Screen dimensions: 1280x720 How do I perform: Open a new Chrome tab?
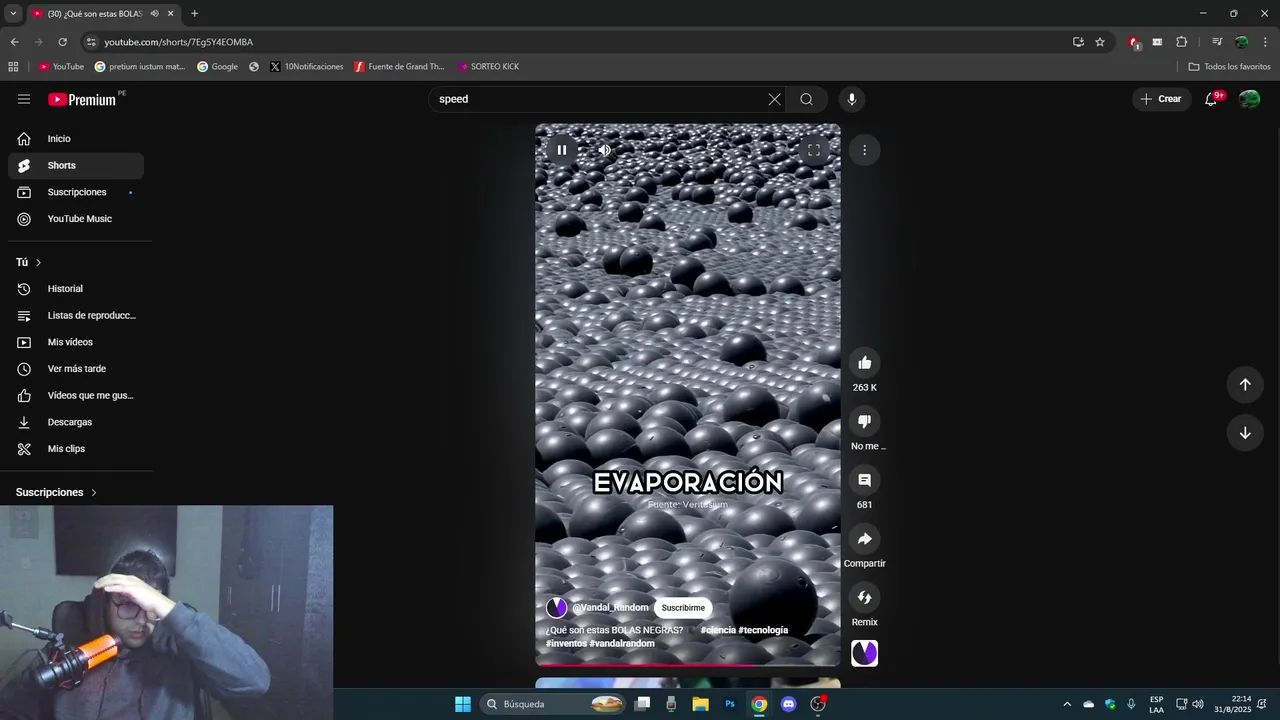(194, 14)
